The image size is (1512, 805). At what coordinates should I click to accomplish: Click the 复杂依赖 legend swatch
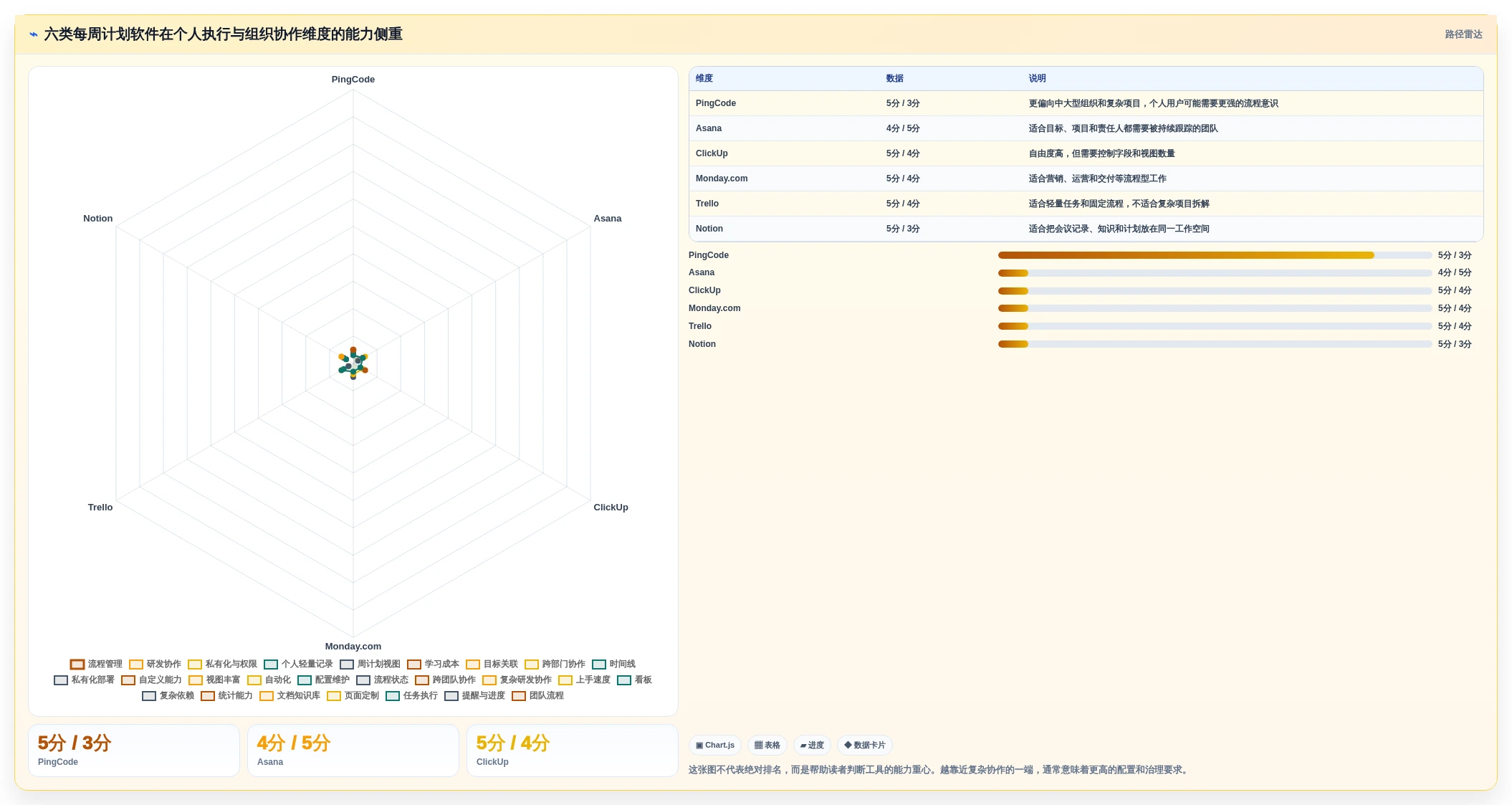point(149,696)
